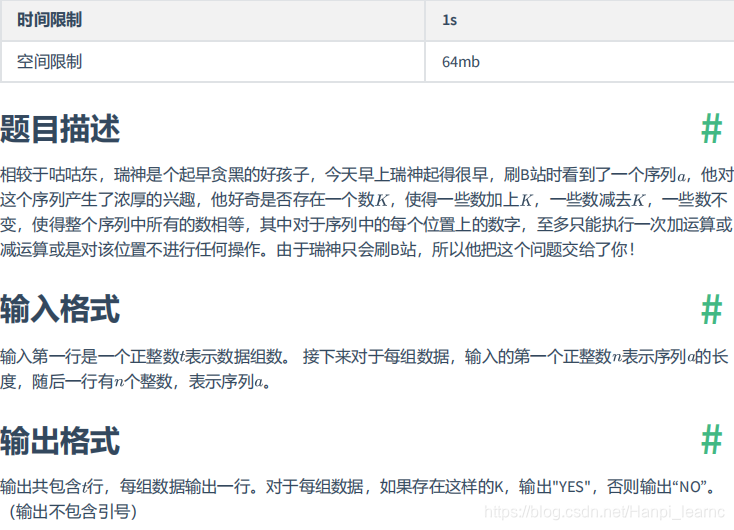Click the line starting 输入第一行是一个正整数
Image resolution: width=734 pixels, height=530 pixels.
pyautogui.click(x=364, y=357)
